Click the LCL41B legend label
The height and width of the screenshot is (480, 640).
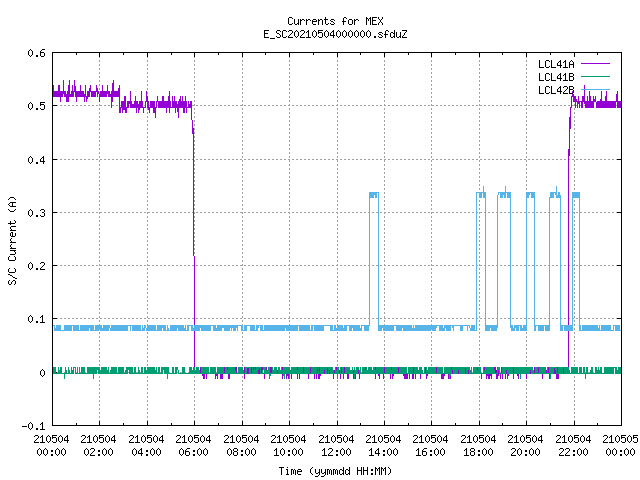[x=556, y=77]
